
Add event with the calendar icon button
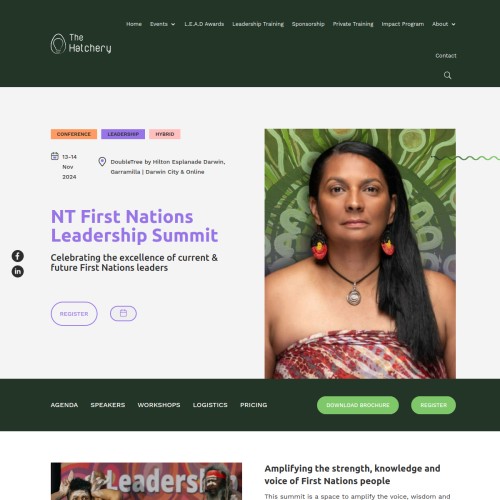[x=123, y=313]
